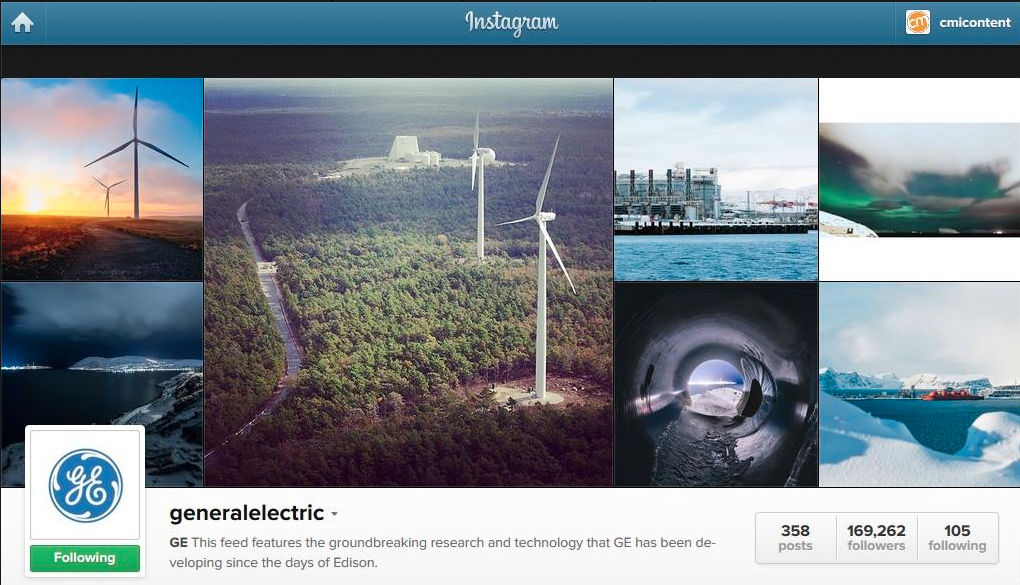Open the snowy bay red ship photo
The image size is (1020, 585).
(x=919, y=384)
